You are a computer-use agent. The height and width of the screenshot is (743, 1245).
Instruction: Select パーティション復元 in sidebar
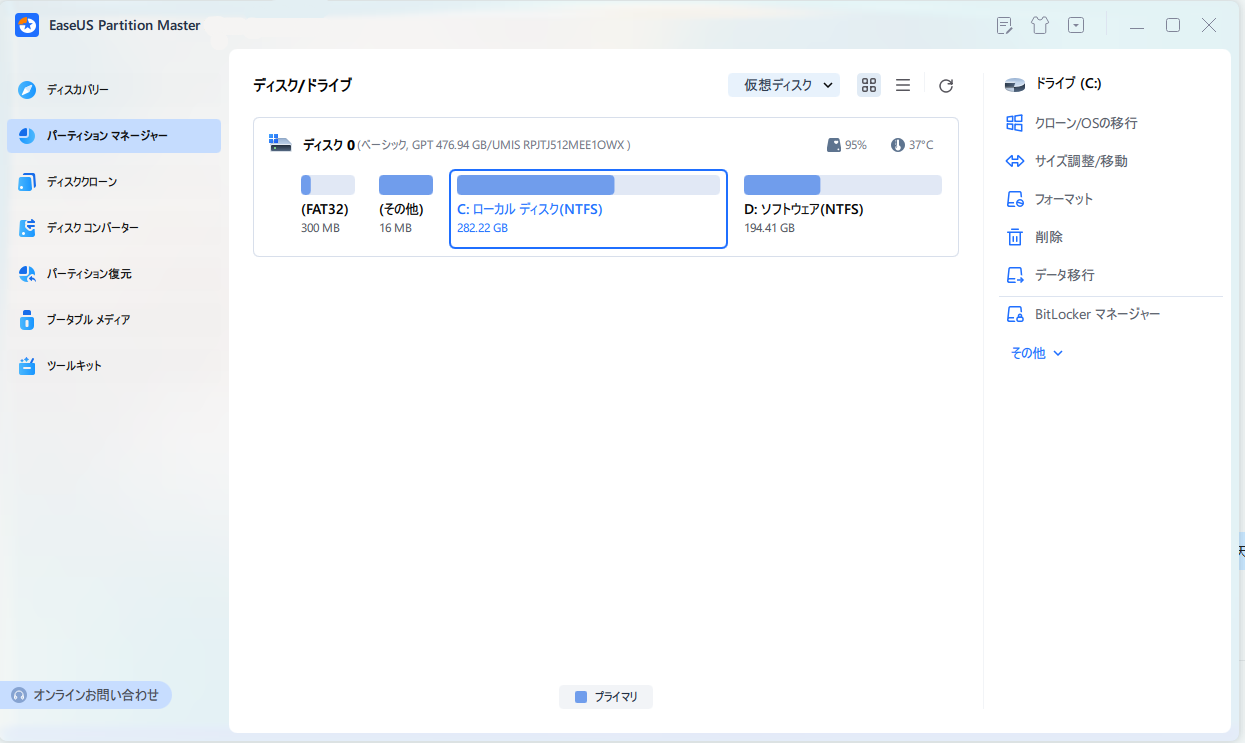[x=88, y=274]
